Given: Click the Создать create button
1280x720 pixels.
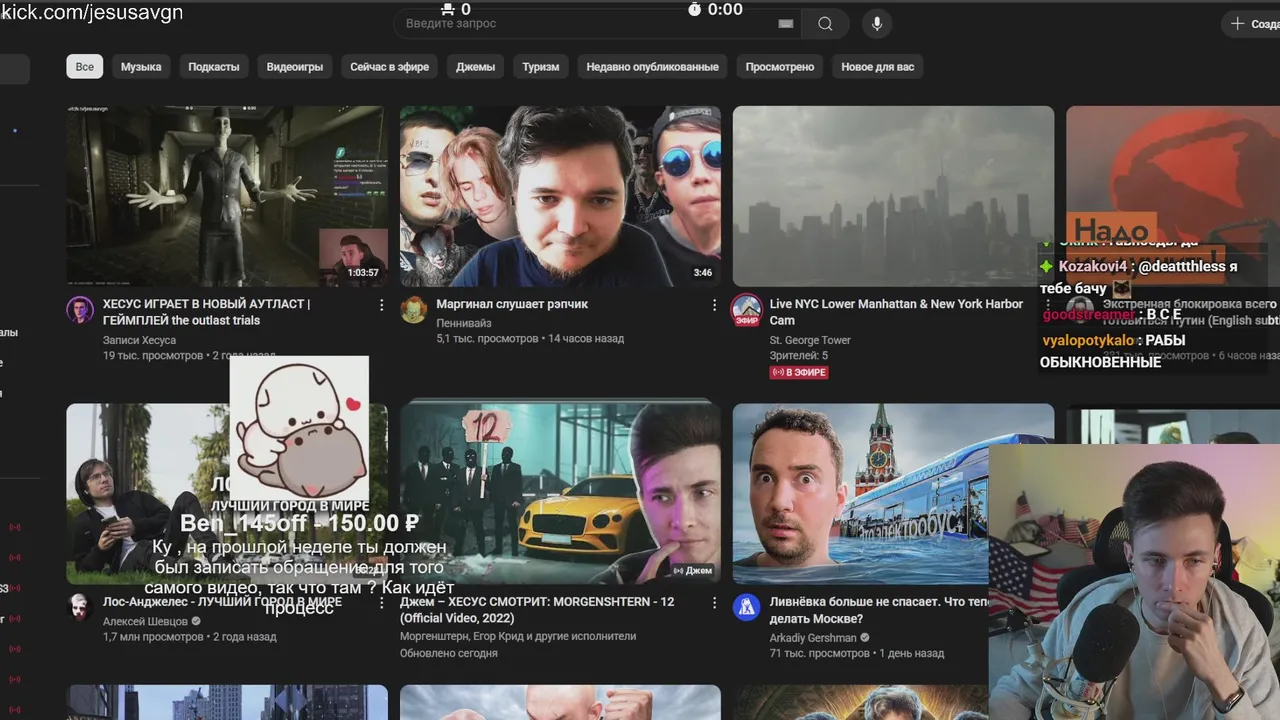Looking at the screenshot, I should point(1252,24).
